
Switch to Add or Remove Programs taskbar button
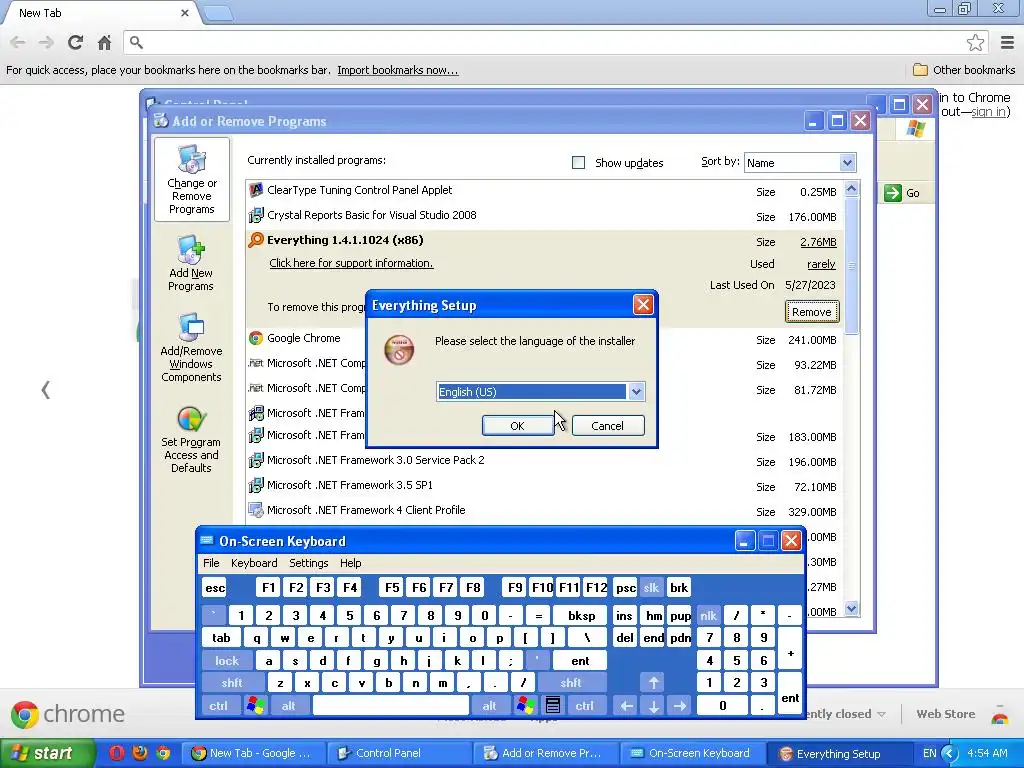[x=545, y=753]
